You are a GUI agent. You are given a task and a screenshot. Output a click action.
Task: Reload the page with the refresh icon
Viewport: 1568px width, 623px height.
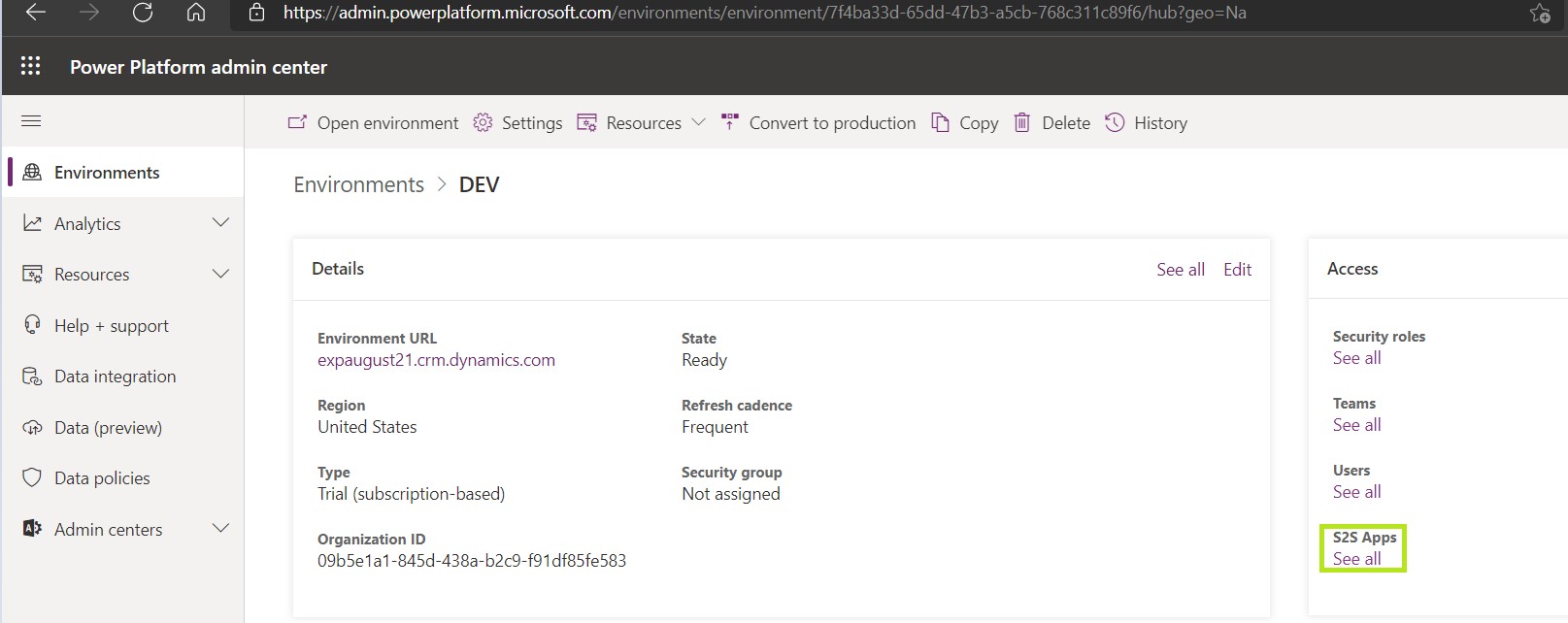click(x=143, y=13)
